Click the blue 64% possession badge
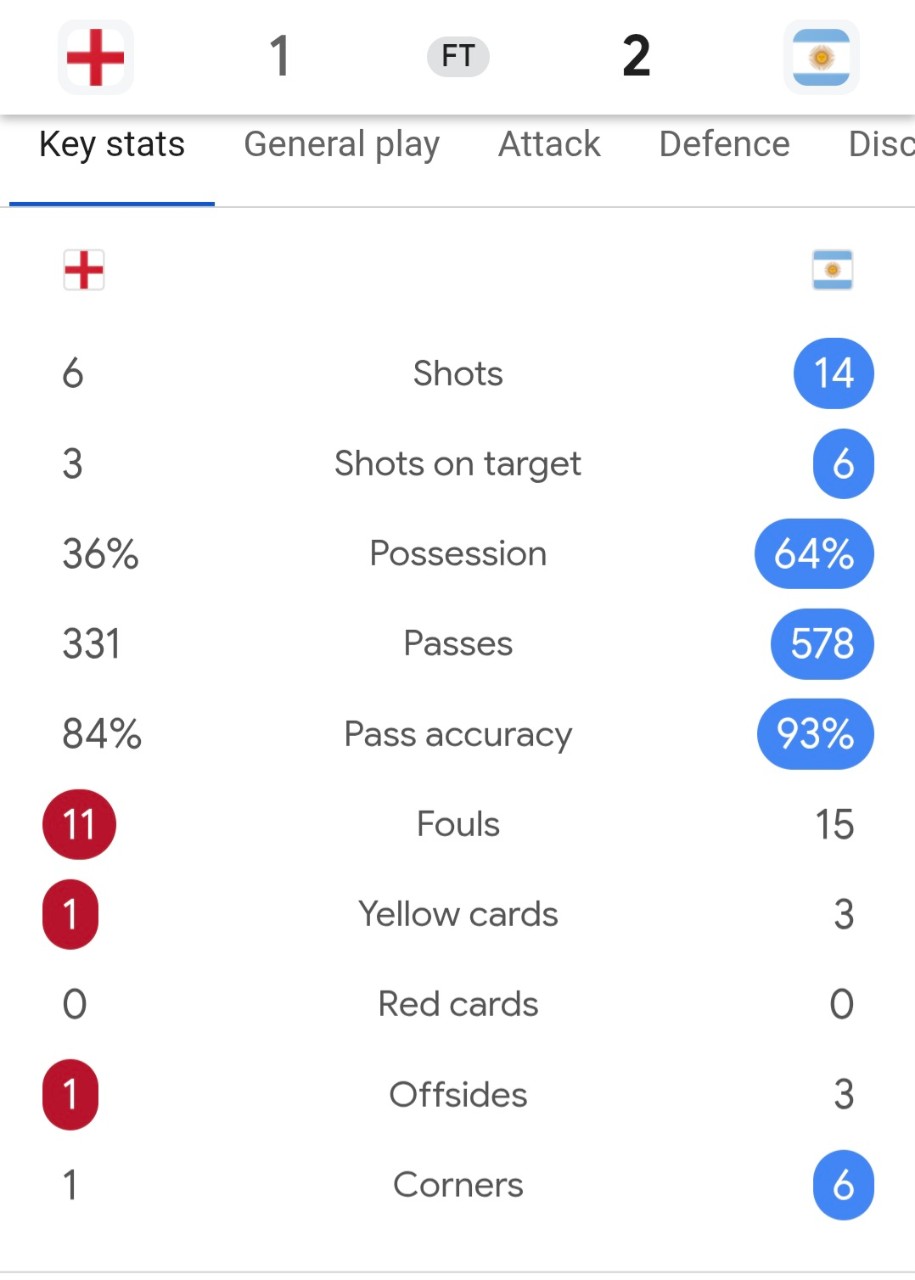915x1280 pixels. pyautogui.click(x=814, y=554)
